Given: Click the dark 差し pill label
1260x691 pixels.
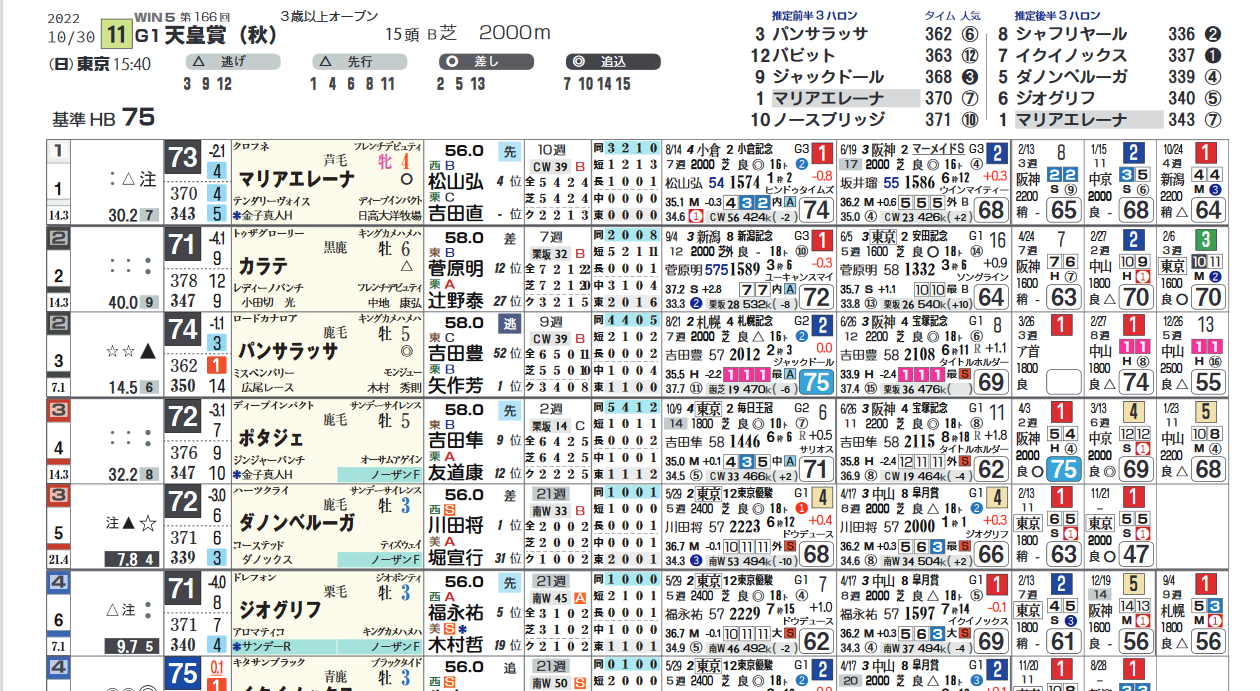Looking at the screenshot, I should pos(485,62).
